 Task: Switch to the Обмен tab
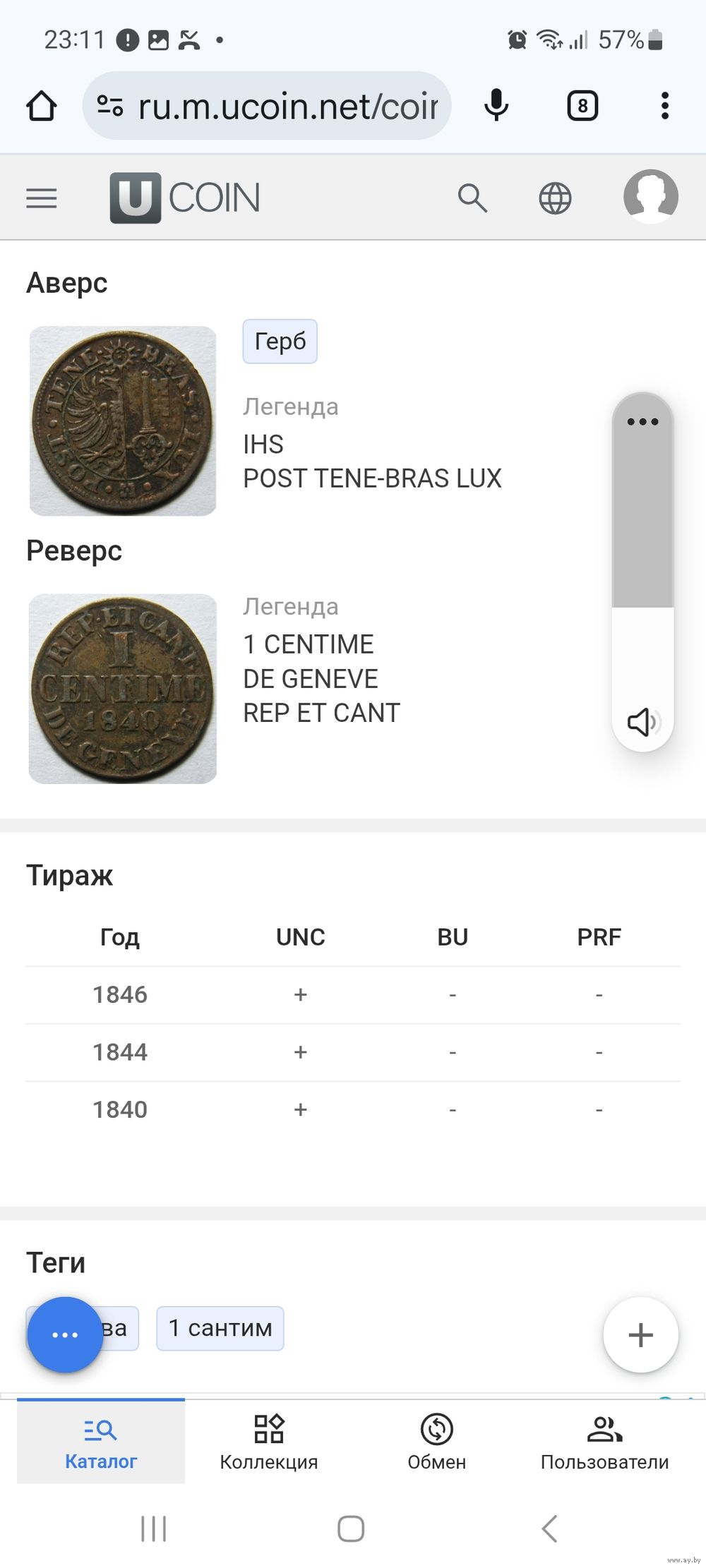(x=437, y=1442)
